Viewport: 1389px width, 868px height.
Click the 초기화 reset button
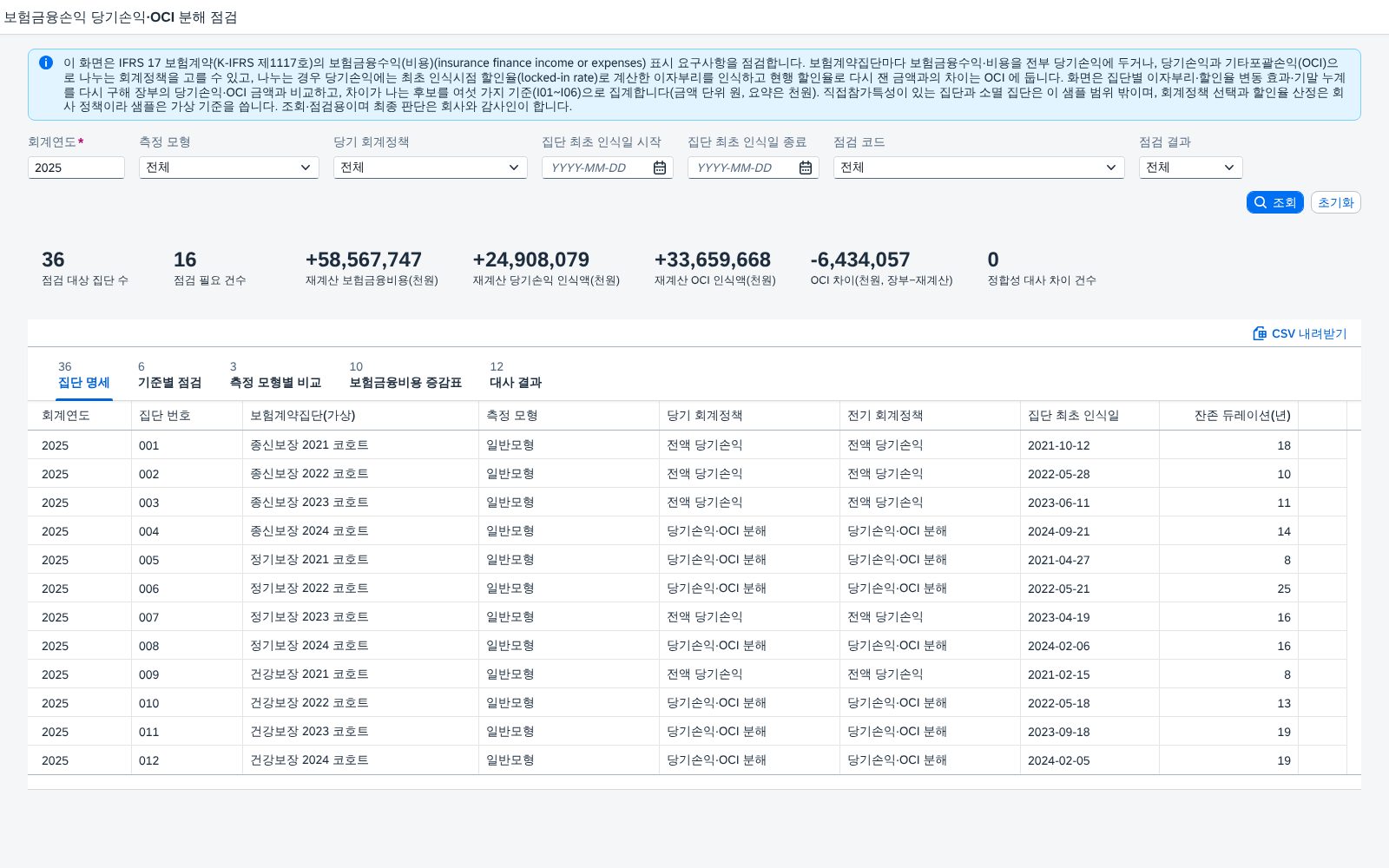click(x=1336, y=202)
